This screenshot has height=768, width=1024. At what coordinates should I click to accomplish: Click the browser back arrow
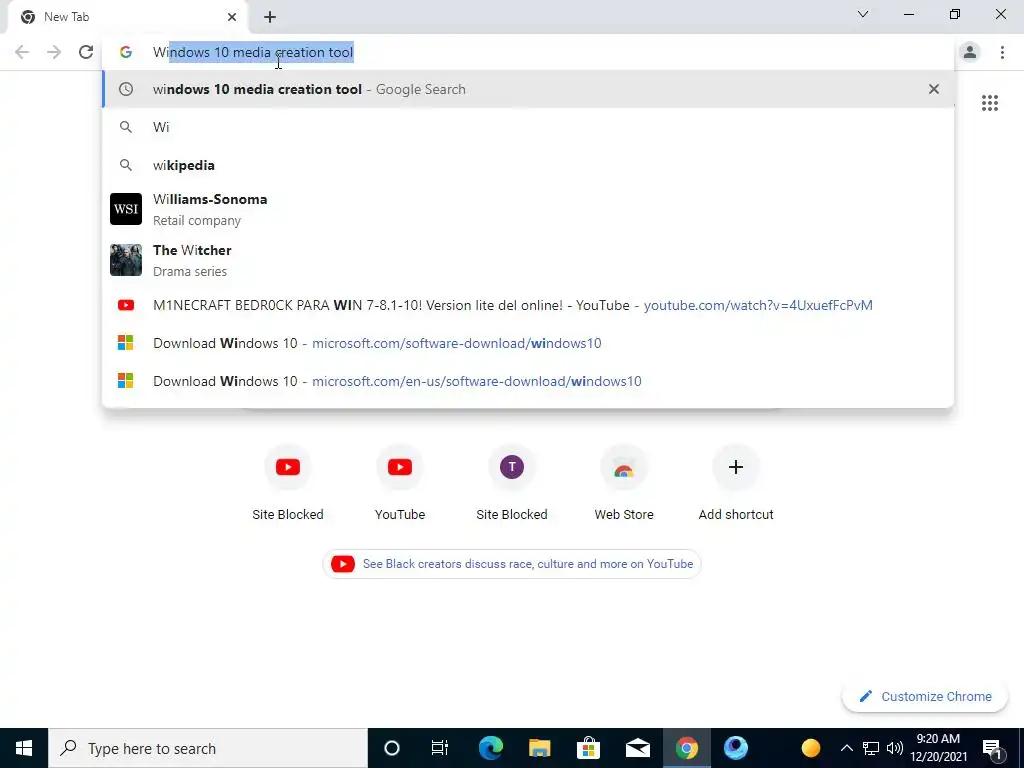point(22,52)
